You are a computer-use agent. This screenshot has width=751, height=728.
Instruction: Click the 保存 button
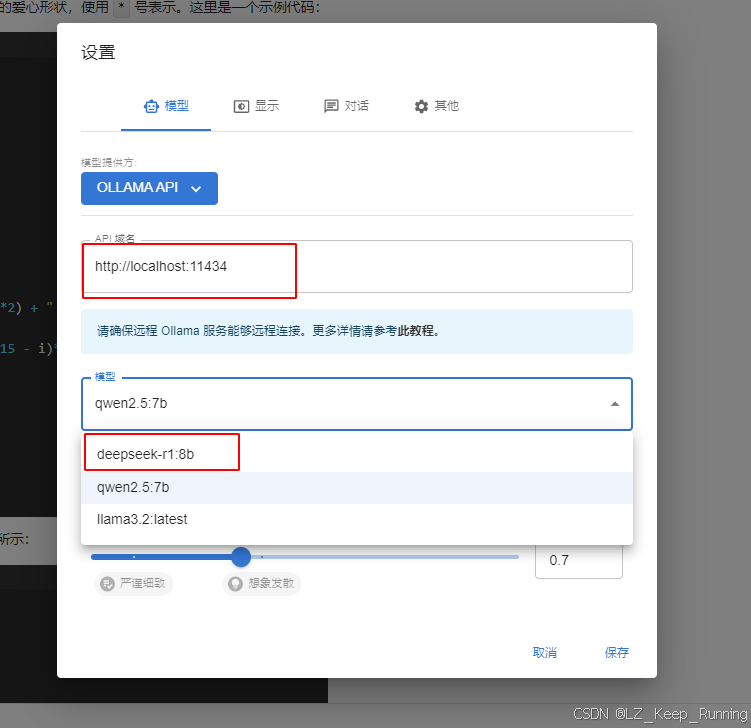616,652
